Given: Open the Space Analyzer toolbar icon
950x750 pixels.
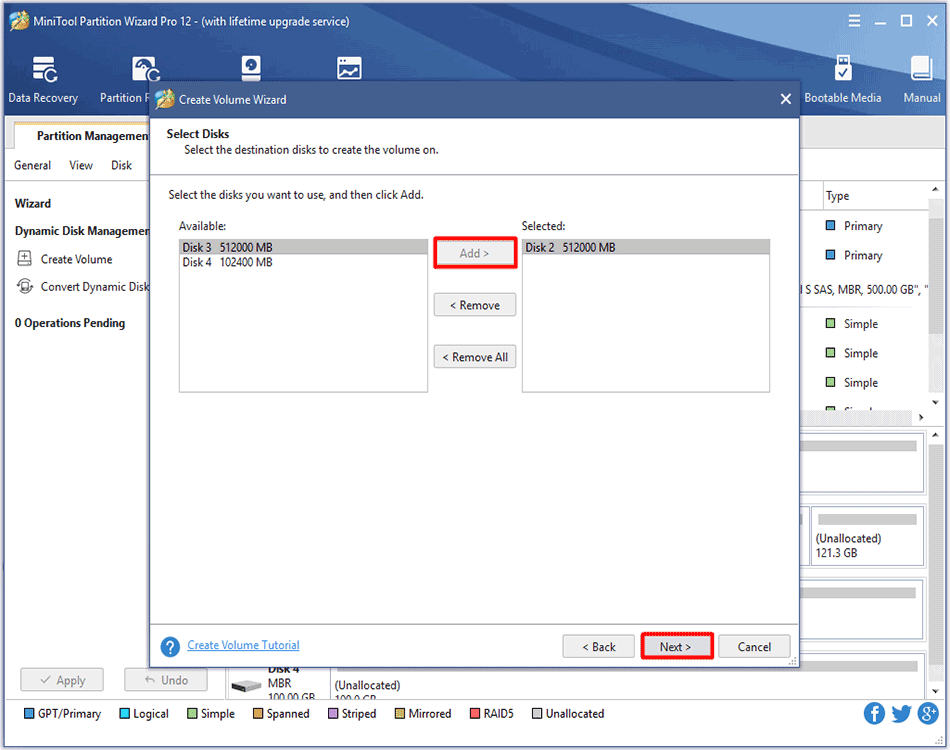Looking at the screenshot, I should pyautogui.click(x=349, y=68).
